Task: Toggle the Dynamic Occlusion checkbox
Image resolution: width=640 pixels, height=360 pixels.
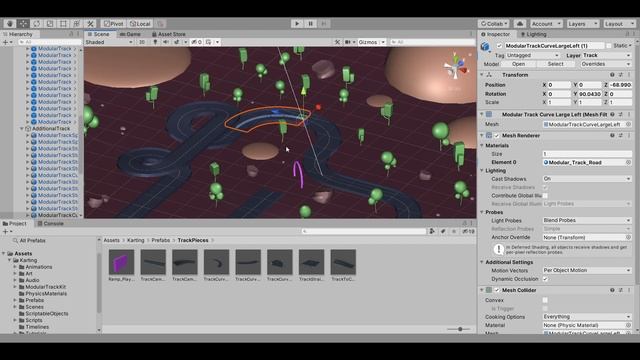Action: (x=545, y=279)
